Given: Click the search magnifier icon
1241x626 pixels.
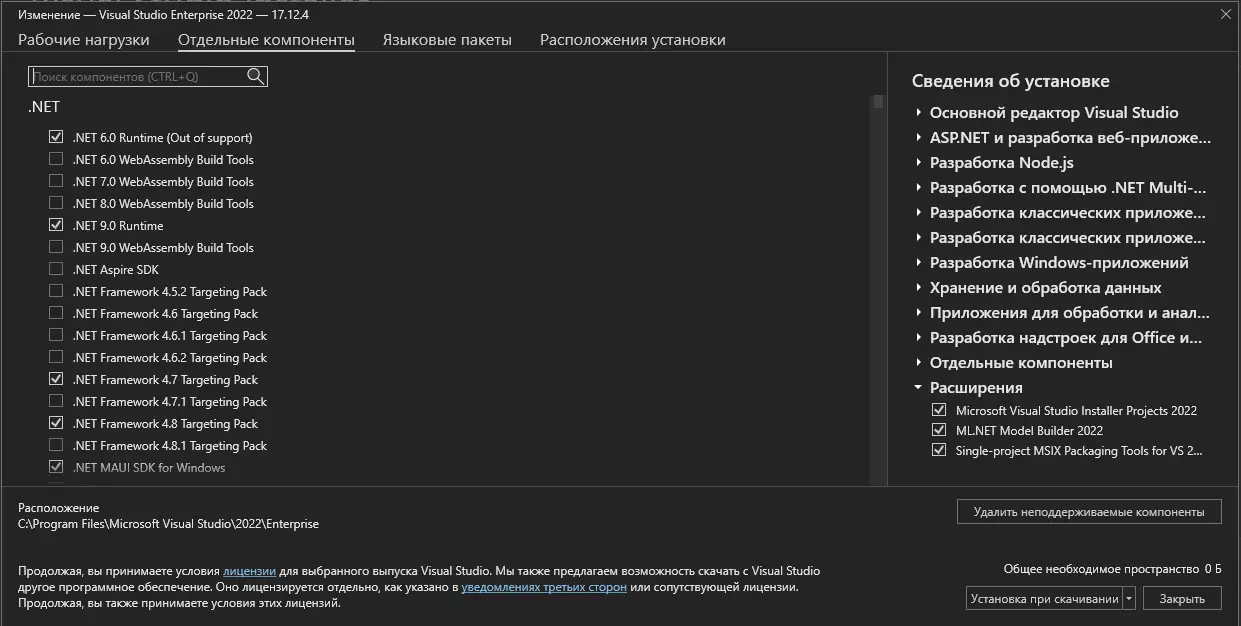Looking at the screenshot, I should pos(256,76).
